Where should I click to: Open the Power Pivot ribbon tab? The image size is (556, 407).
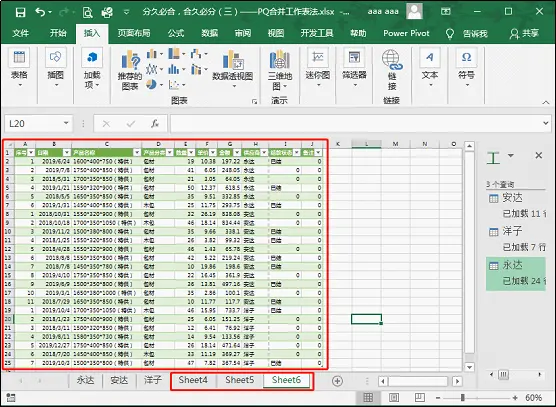point(406,33)
